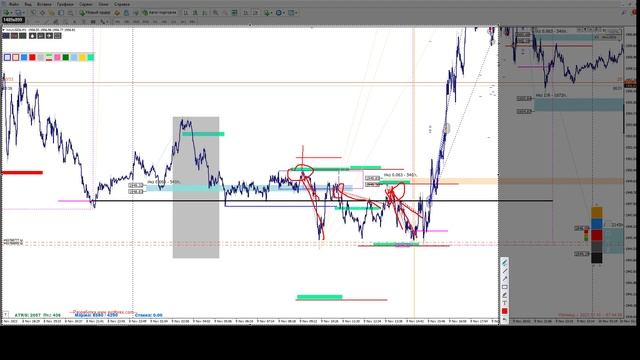Open the Справка menu
The width and height of the screenshot is (640, 360).
122,4
